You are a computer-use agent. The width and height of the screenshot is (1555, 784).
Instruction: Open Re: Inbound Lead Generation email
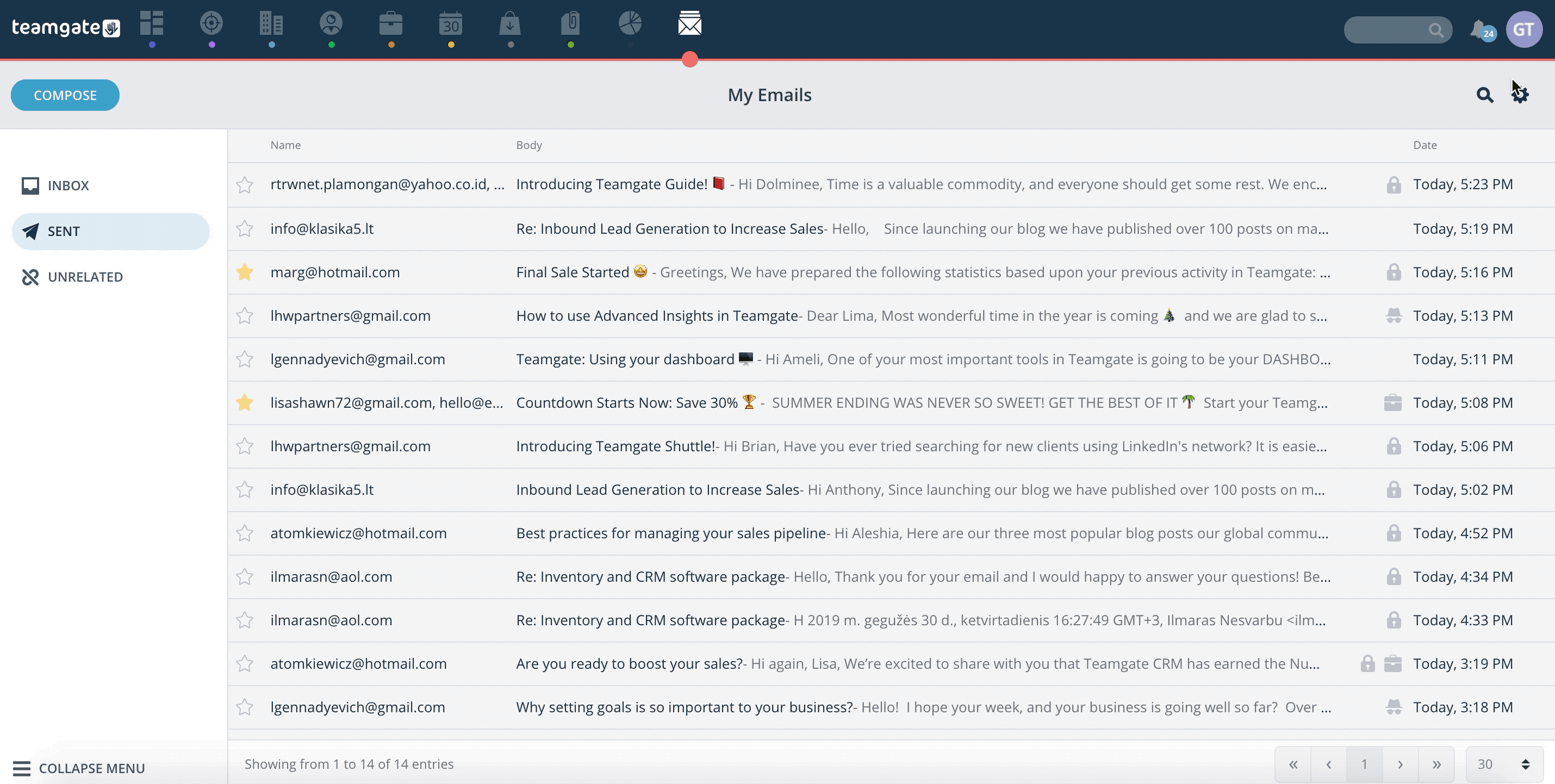point(669,229)
